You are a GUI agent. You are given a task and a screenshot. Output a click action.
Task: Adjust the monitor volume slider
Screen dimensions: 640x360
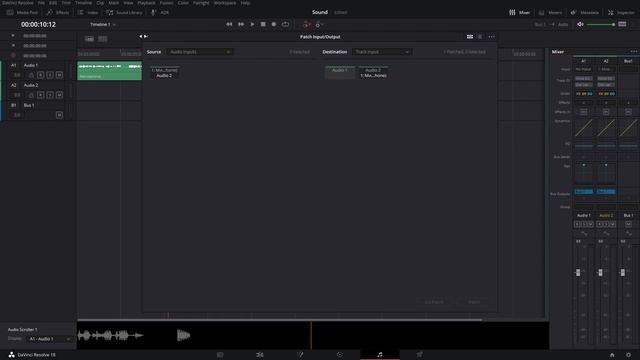click(x=601, y=24)
